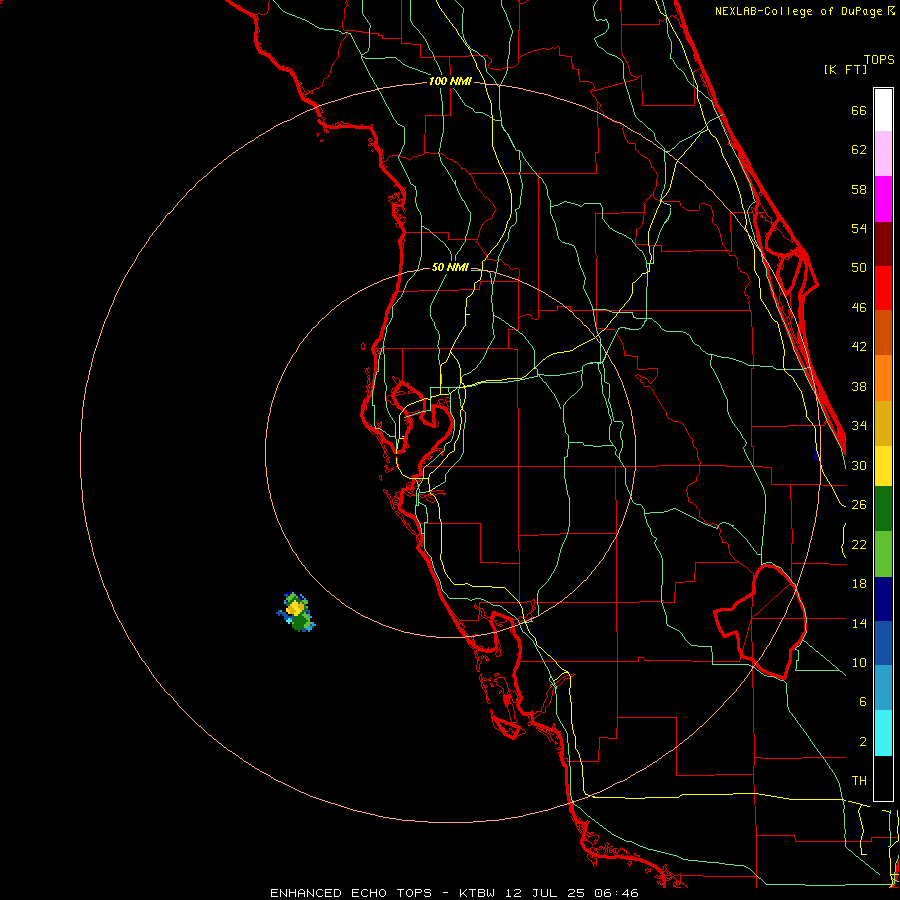The width and height of the screenshot is (900, 900).
Task: Click the bright orange legend swatch
Action: pyautogui.click(x=883, y=378)
